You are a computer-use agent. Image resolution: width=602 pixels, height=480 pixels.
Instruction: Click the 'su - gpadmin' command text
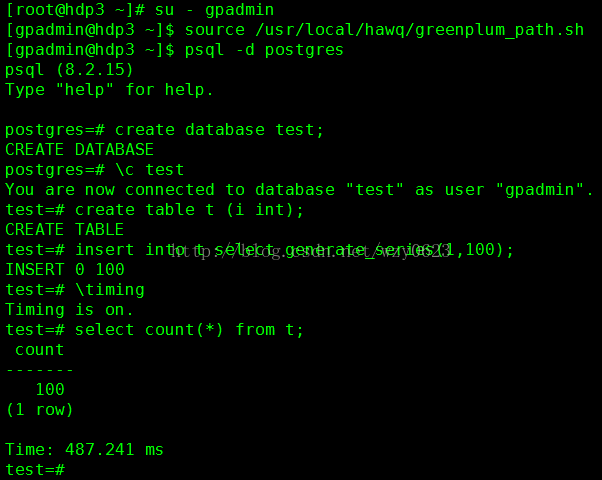pyautogui.click(x=214, y=10)
